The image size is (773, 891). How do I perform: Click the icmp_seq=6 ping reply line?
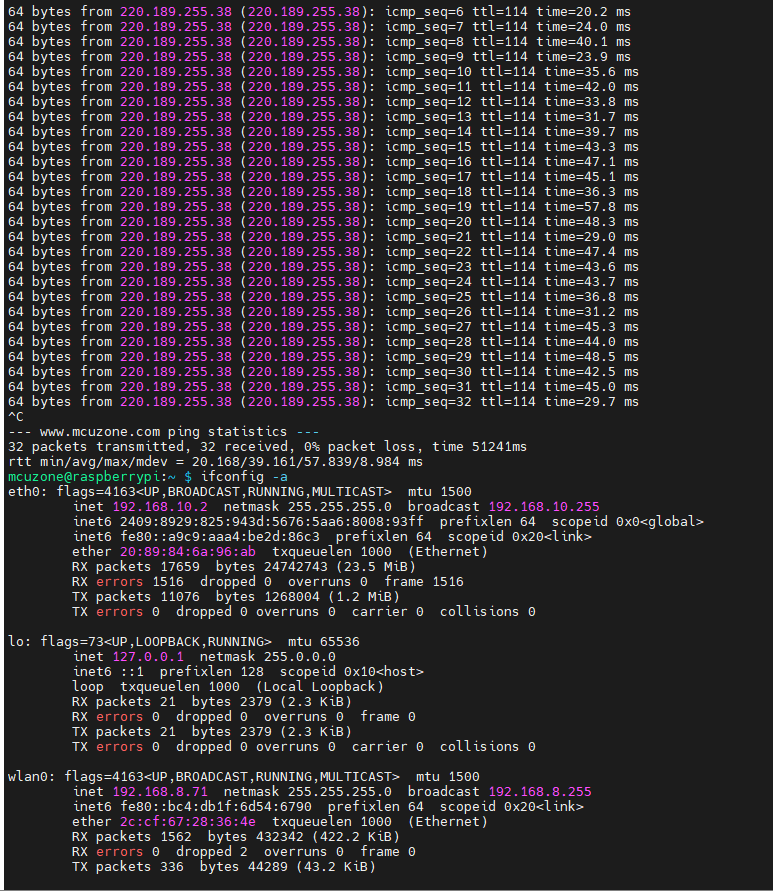click(320, 12)
